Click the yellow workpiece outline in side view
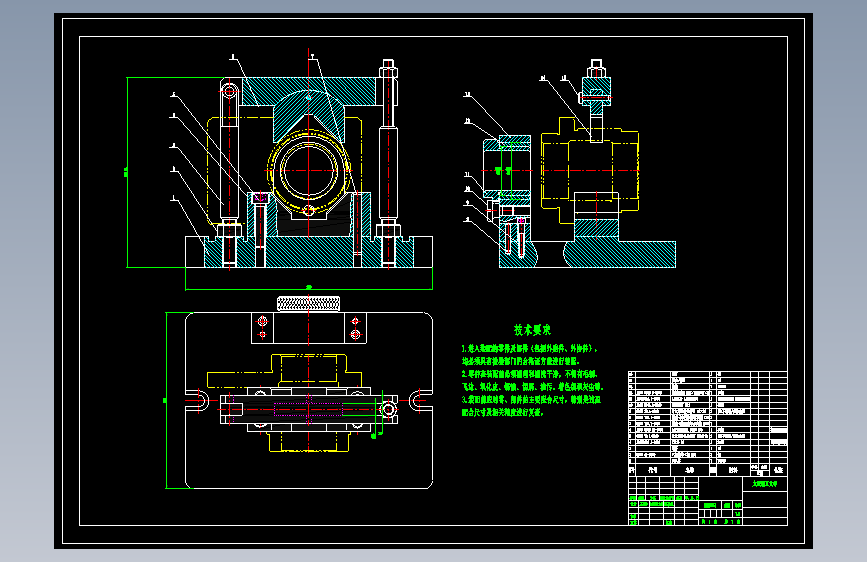 [590, 170]
